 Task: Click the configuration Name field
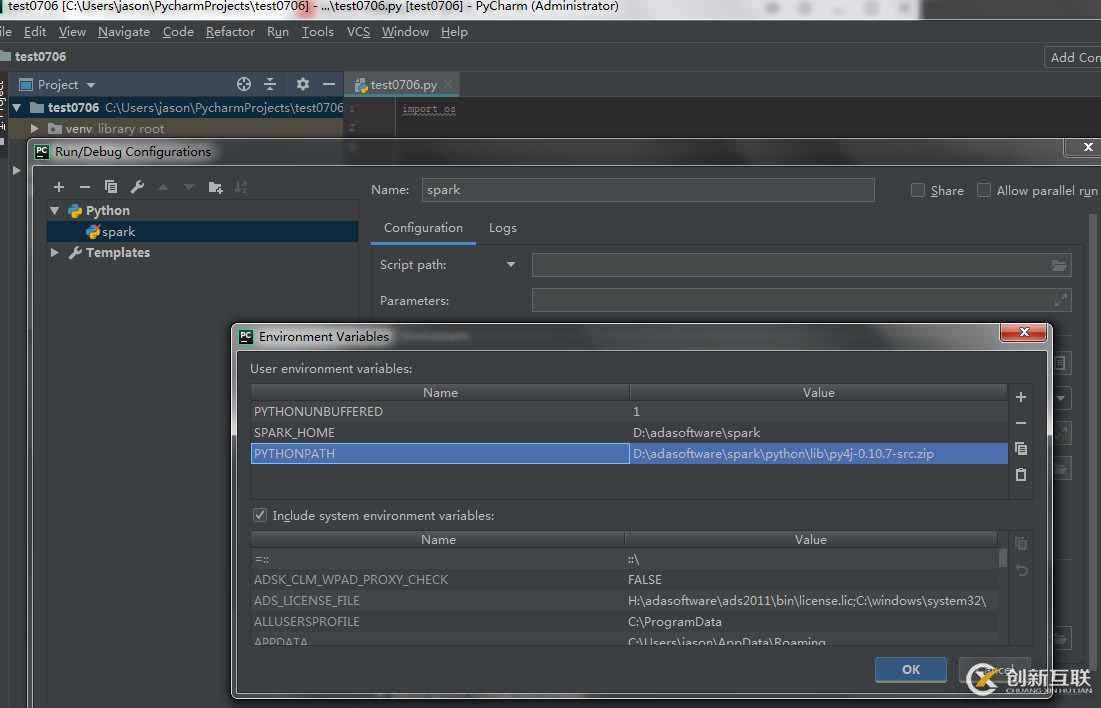tap(647, 190)
